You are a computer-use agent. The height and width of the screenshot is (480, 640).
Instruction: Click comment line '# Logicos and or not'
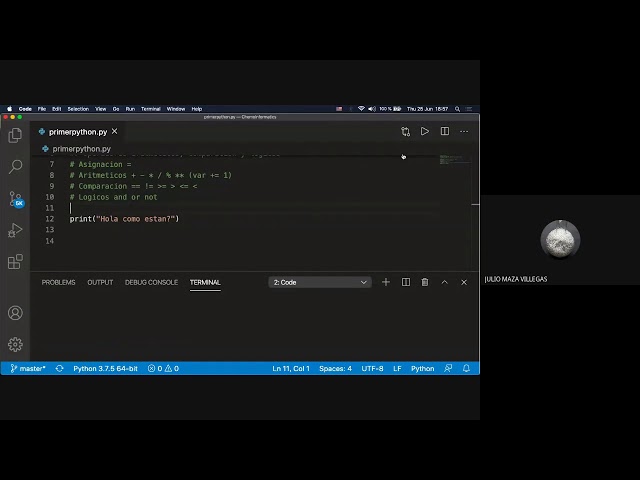point(113,197)
